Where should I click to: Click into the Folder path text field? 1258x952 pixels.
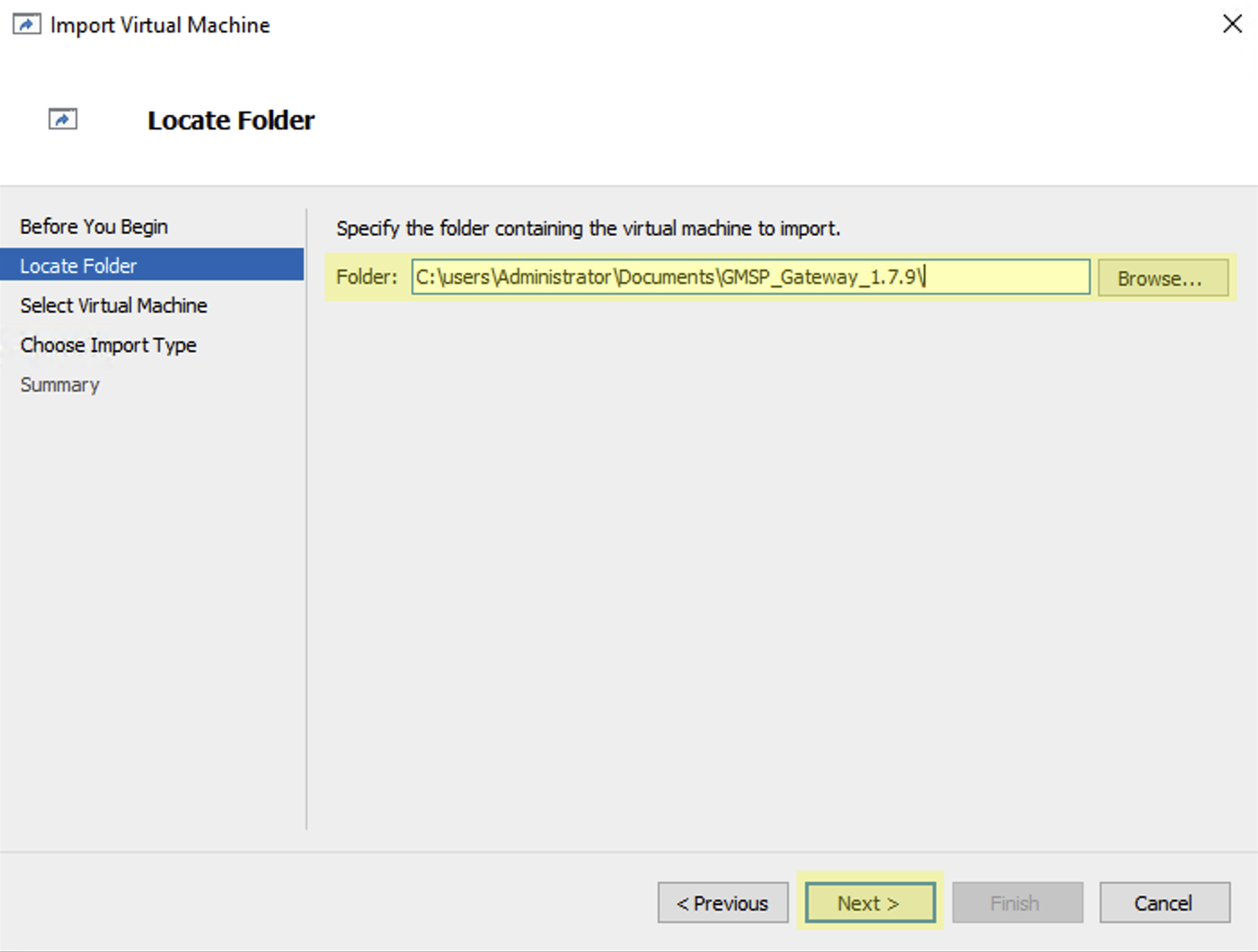pyautogui.click(x=749, y=277)
